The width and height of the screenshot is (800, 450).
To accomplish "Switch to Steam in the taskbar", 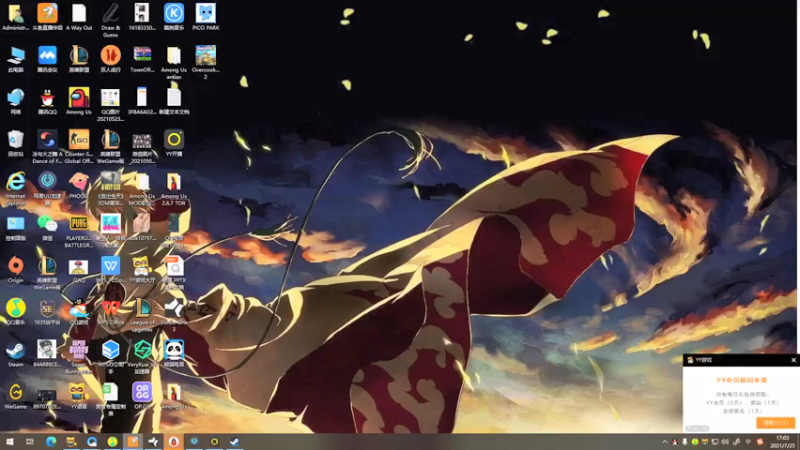I will (x=235, y=441).
